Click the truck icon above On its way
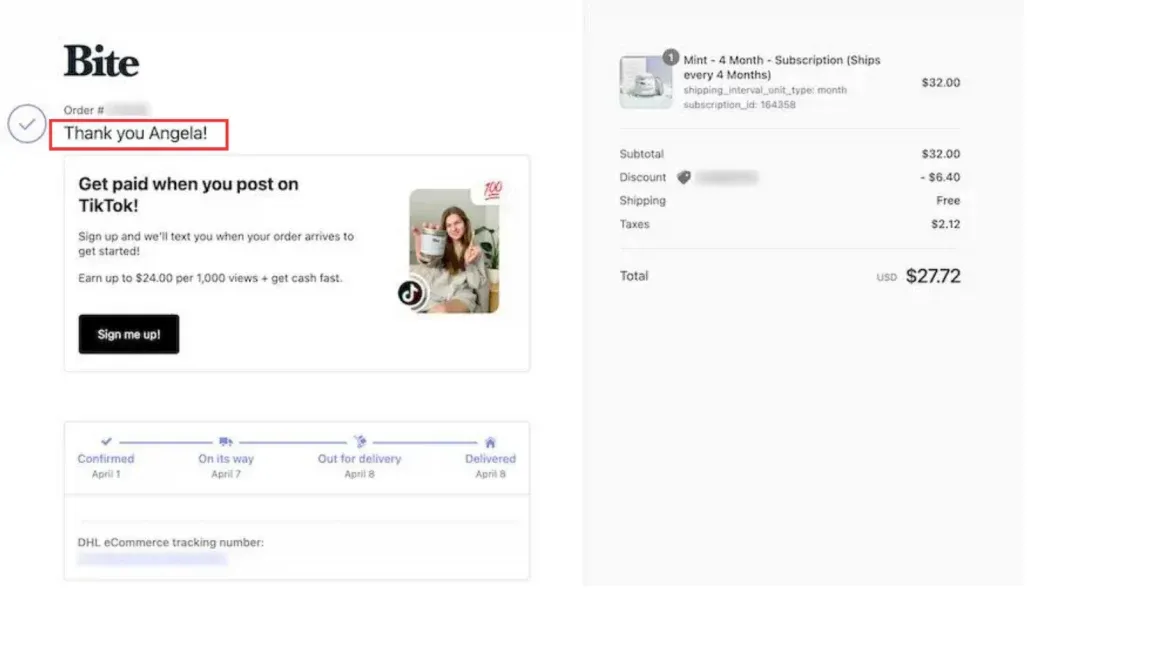Image resolution: width=1152 pixels, height=648 pixels. click(x=226, y=441)
